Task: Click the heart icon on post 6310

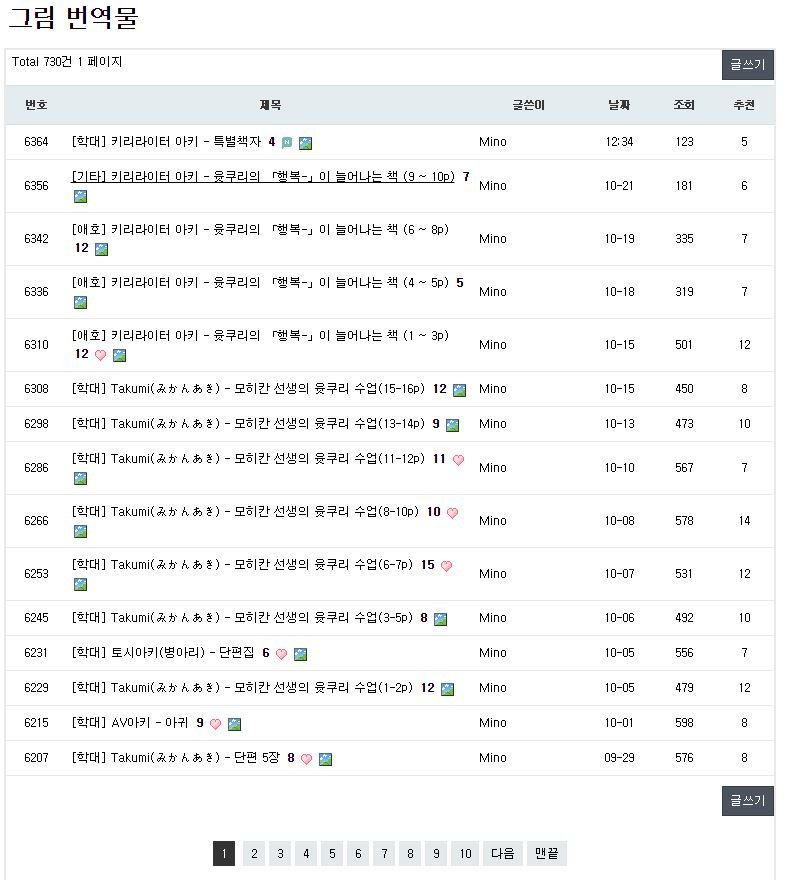Action: pyautogui.click(x=100, y=355)
